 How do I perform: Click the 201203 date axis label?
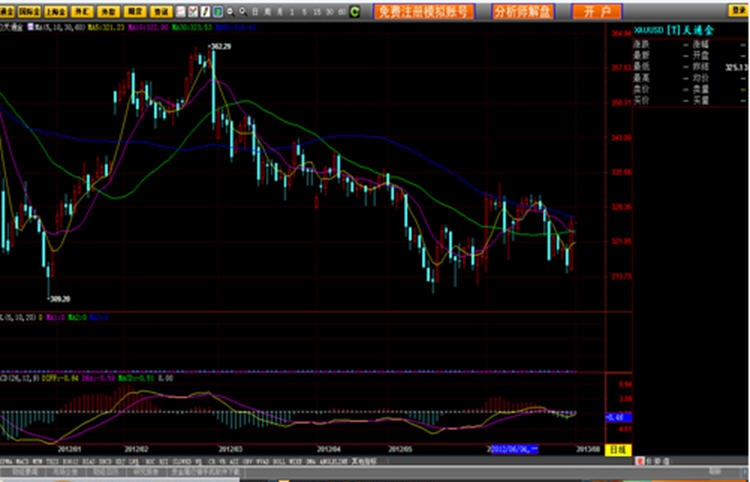click(x=231, y=449)
